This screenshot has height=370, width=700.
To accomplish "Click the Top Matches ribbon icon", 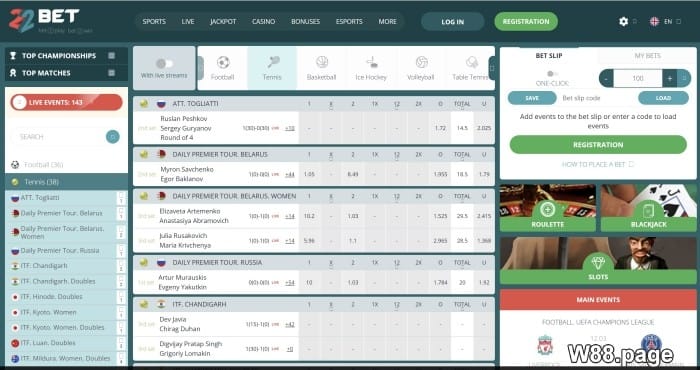I will click(13, 73).
